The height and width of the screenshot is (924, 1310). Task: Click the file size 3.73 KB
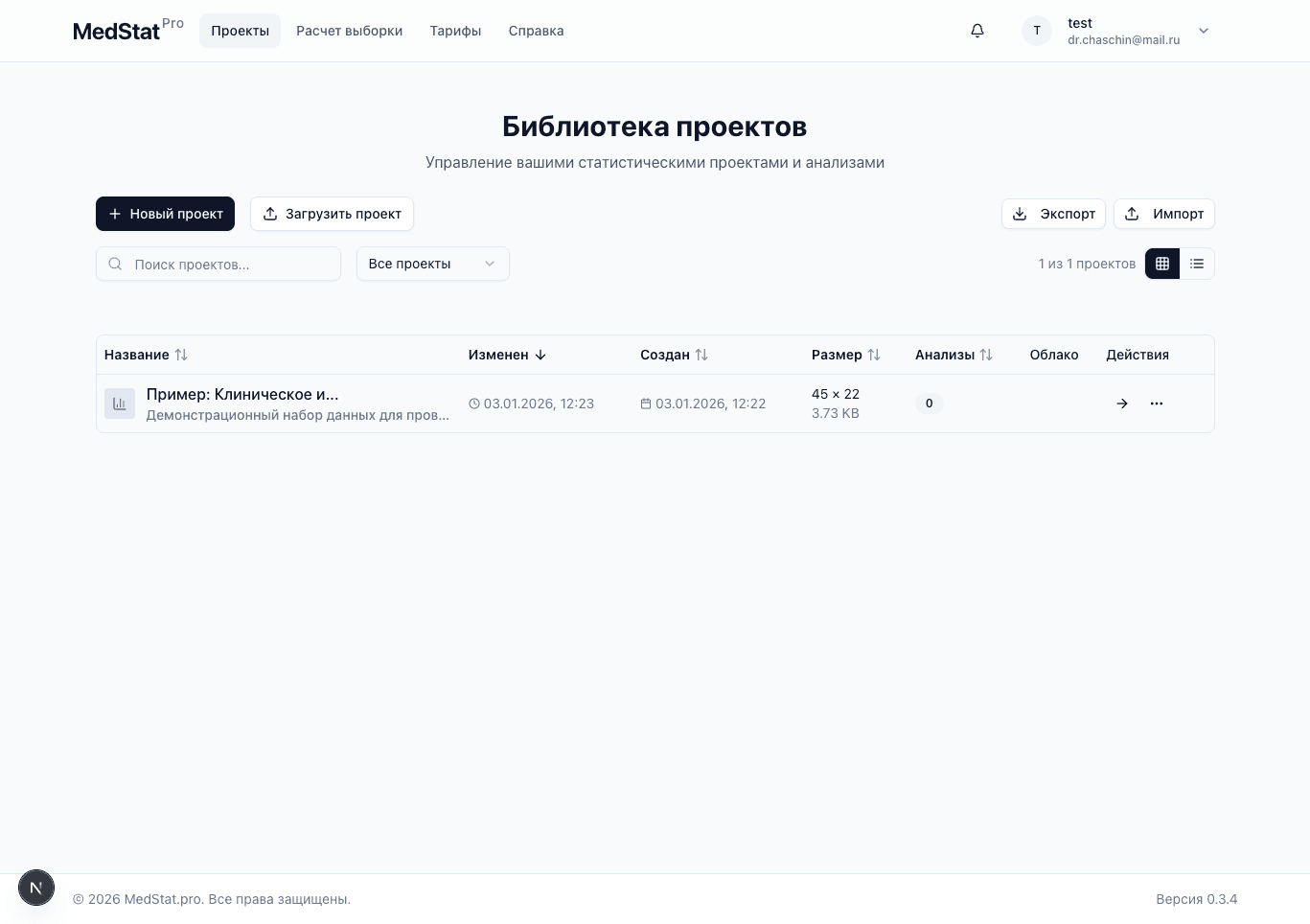click(836, 413)
